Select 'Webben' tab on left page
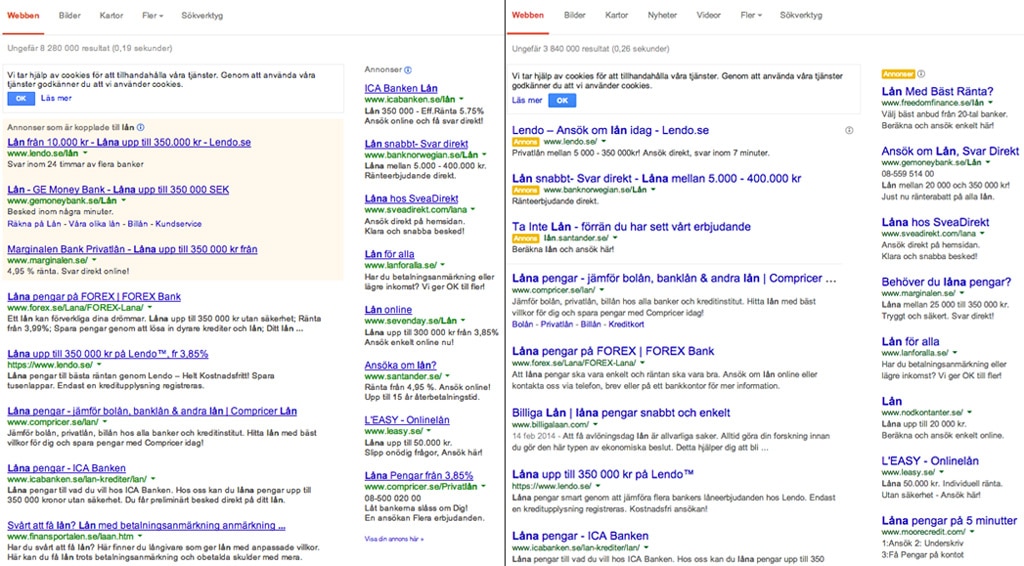The width and height of the screenshot is (1024, 566). click(24, 16)
